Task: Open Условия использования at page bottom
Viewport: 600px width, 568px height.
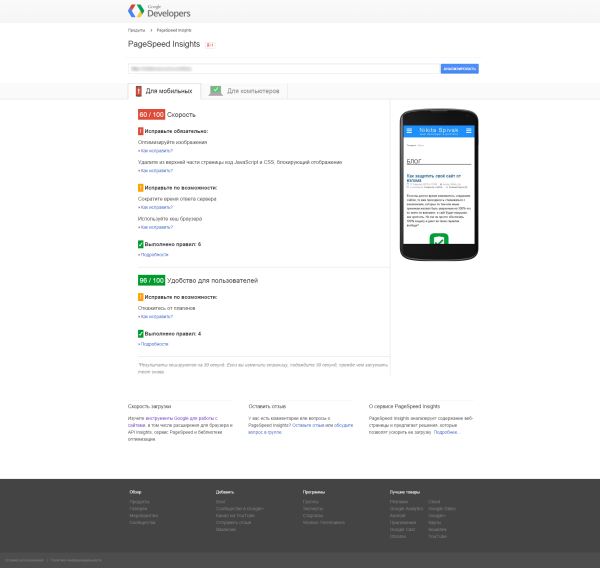Action: (24, 560)
